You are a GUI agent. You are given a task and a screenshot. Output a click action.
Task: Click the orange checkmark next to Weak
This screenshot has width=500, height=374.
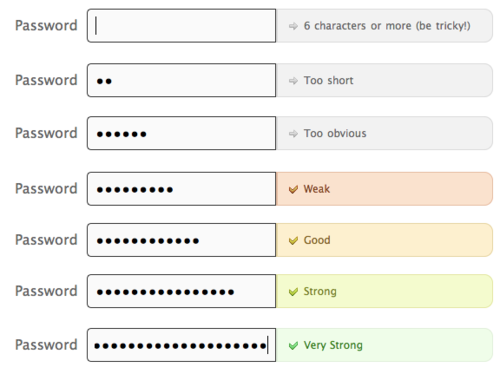[293, 189]
